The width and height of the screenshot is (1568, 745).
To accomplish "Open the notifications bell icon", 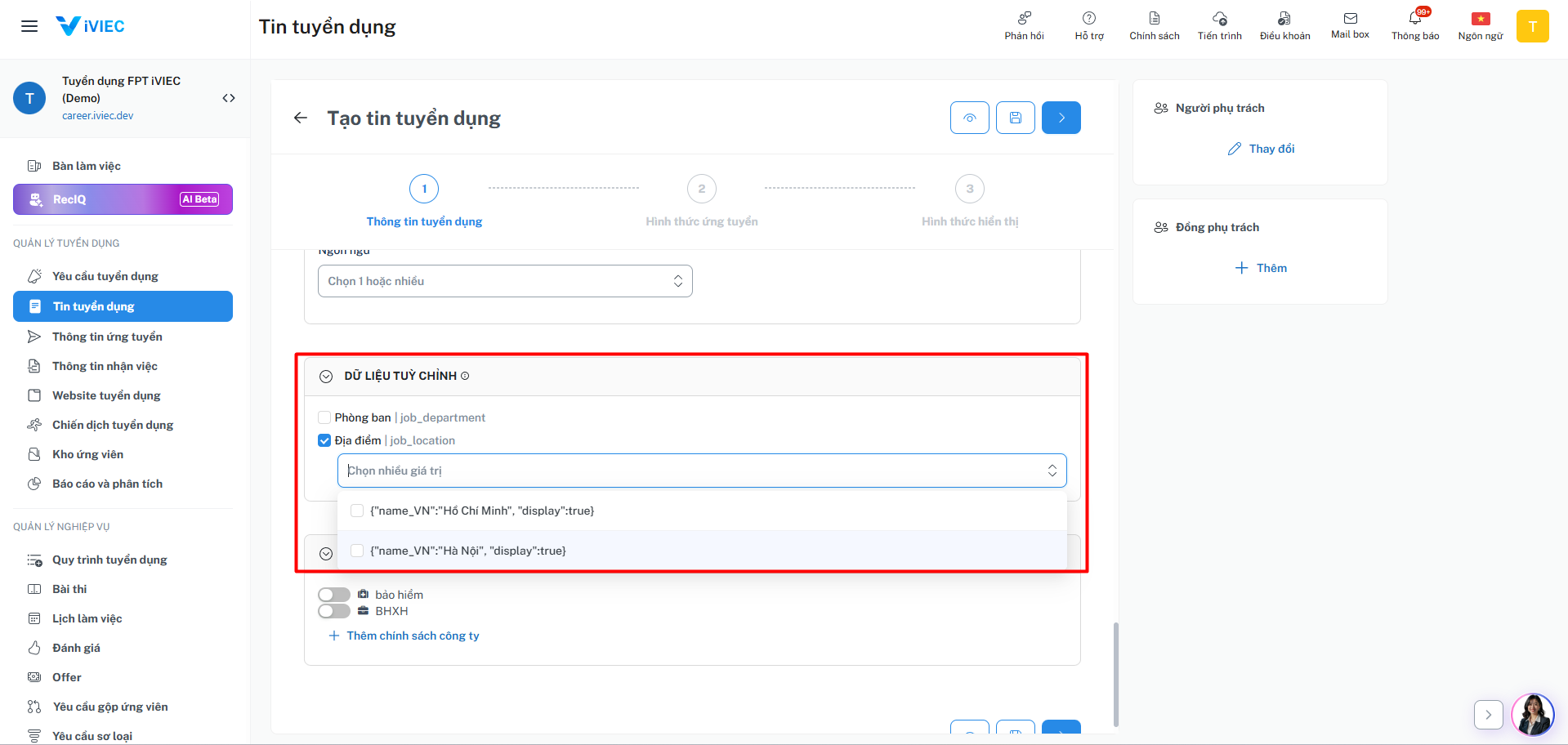I will tap(1415, 19).
